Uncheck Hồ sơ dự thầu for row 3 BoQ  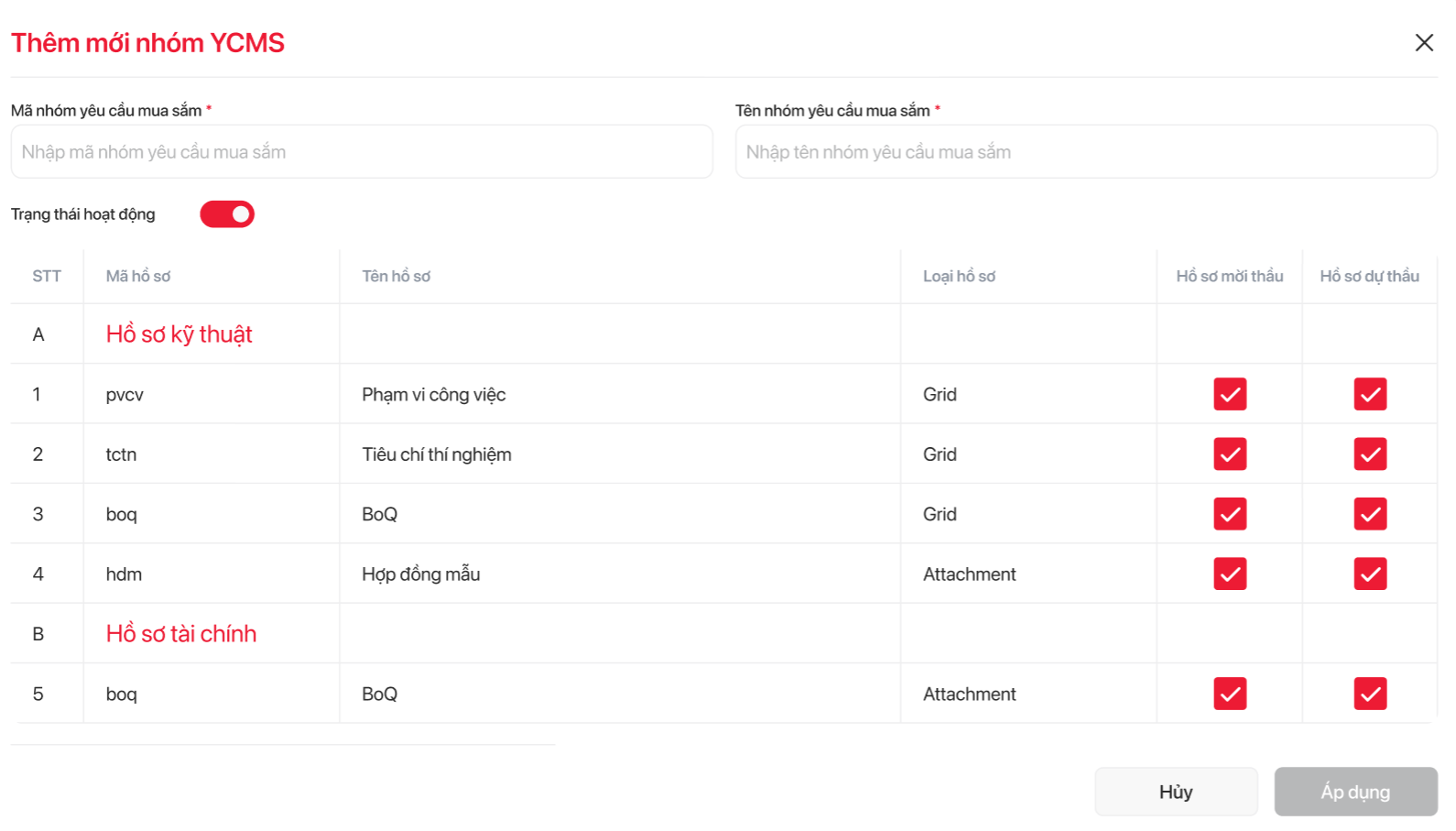[x=1370, y=514]
